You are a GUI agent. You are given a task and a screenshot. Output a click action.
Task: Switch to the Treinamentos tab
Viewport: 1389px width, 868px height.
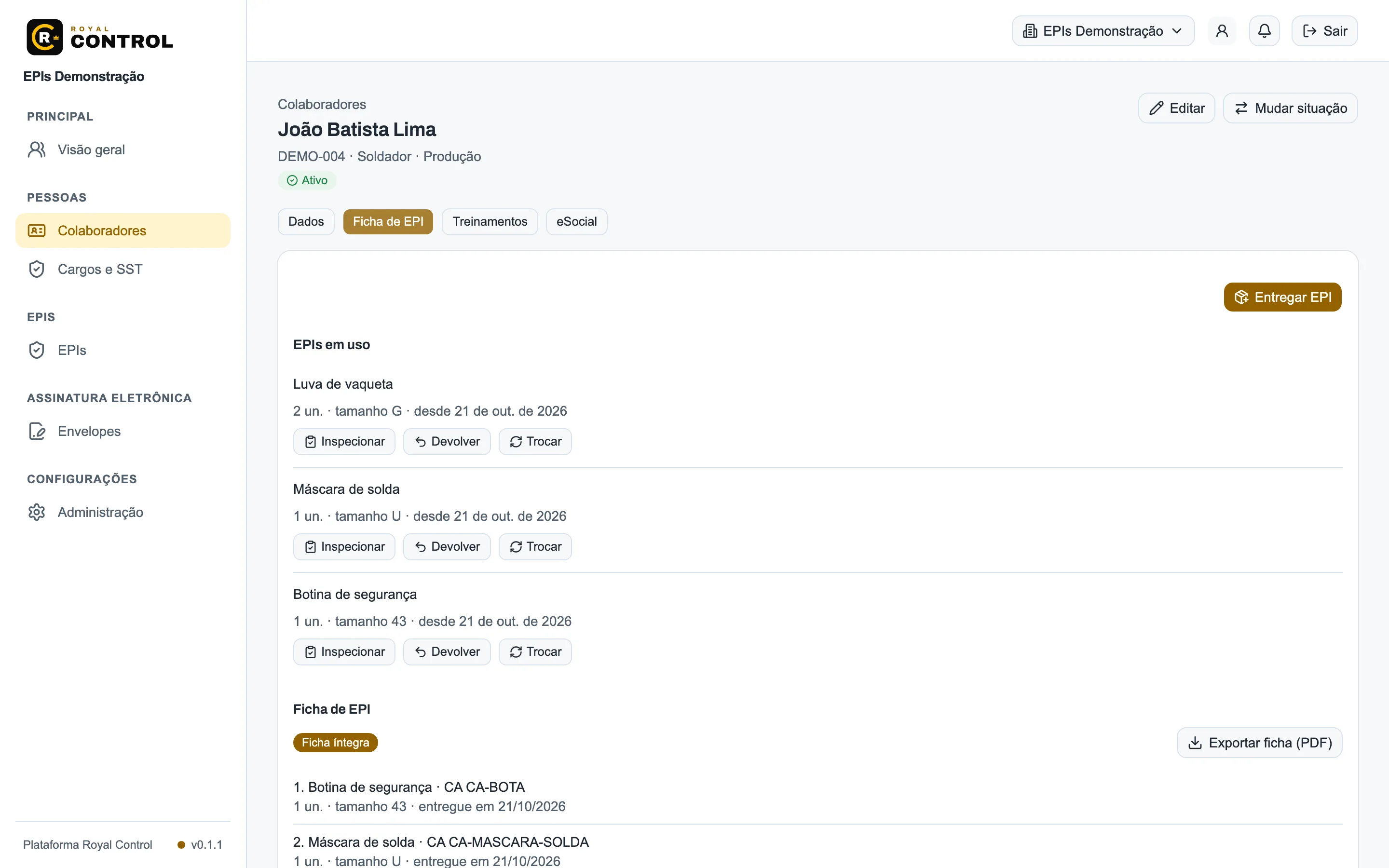(x=490, y=222)
